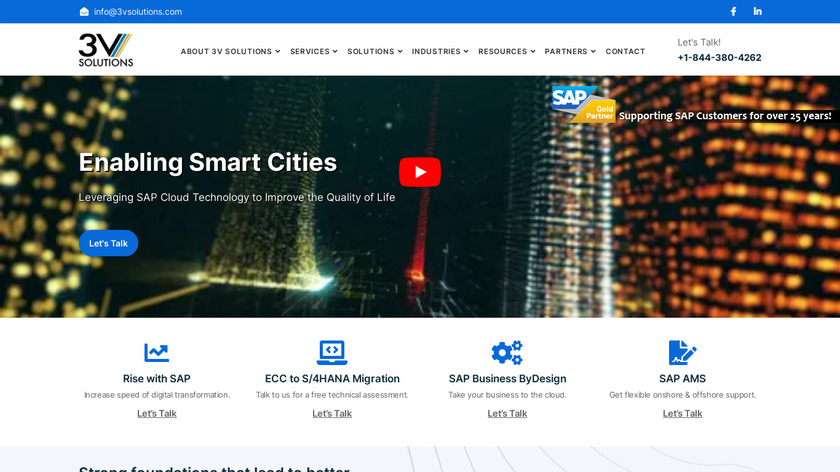
Task: Click Let's Talk under SAP Business ByDesign
Action: pyautogui.click(x=507, y=414)
